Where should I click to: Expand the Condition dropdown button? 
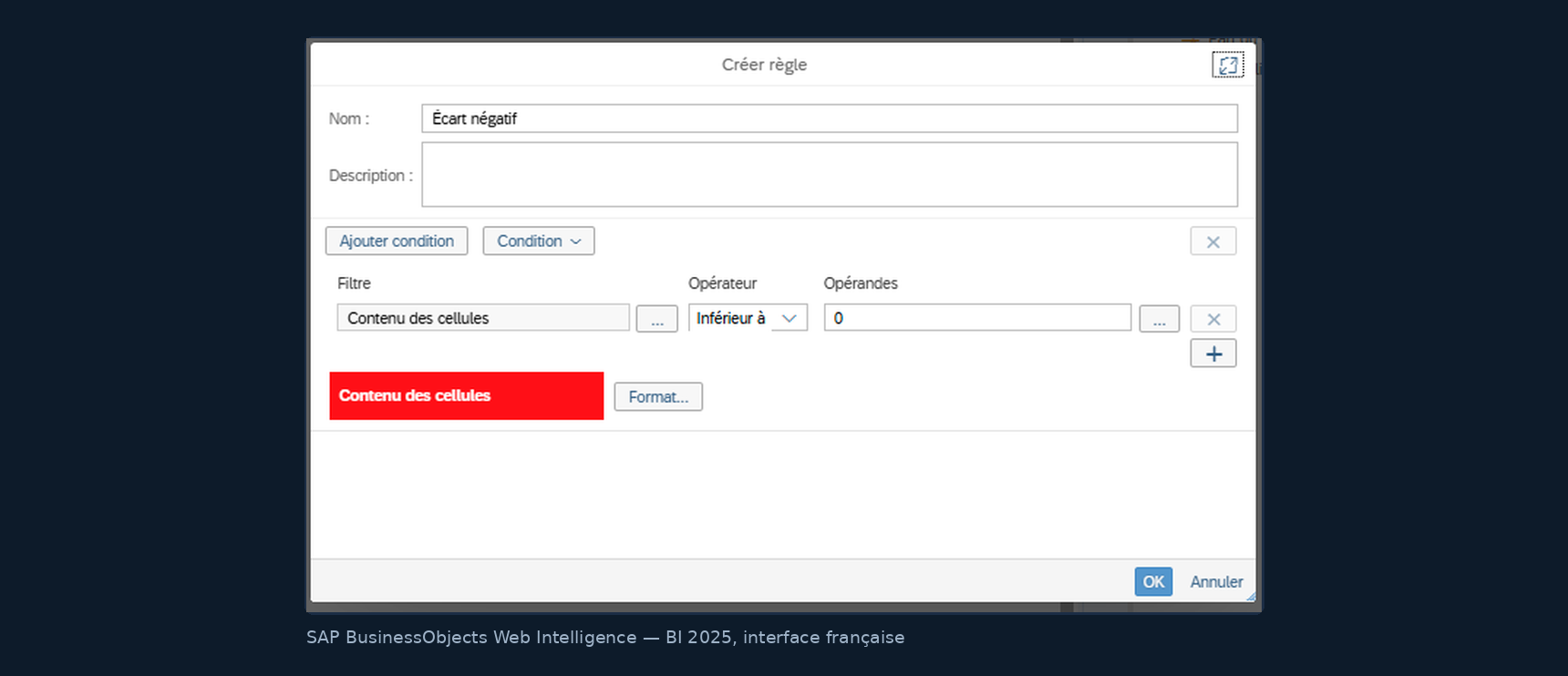coord(539,241)
